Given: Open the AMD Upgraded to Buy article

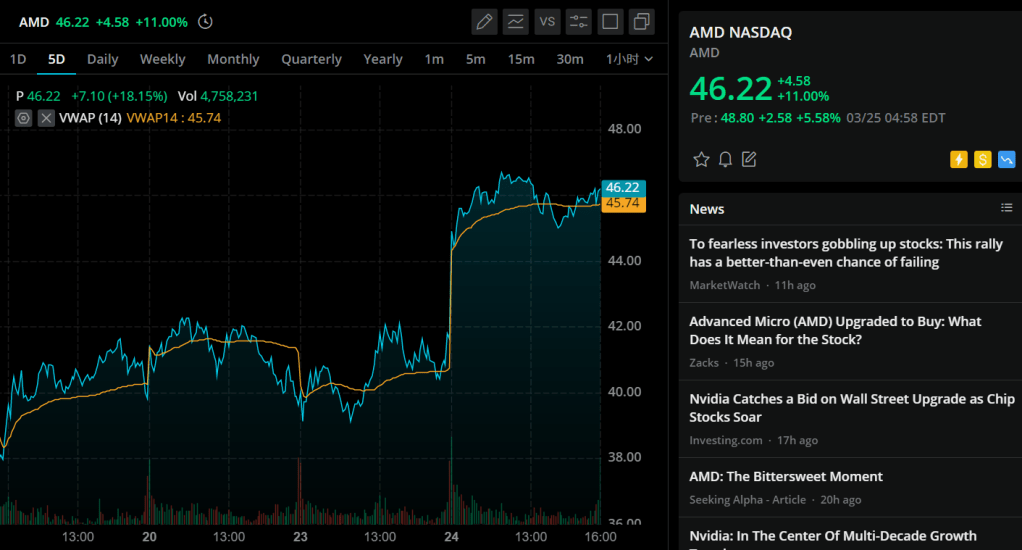Looking at the screenshot, I should point(835,330).
